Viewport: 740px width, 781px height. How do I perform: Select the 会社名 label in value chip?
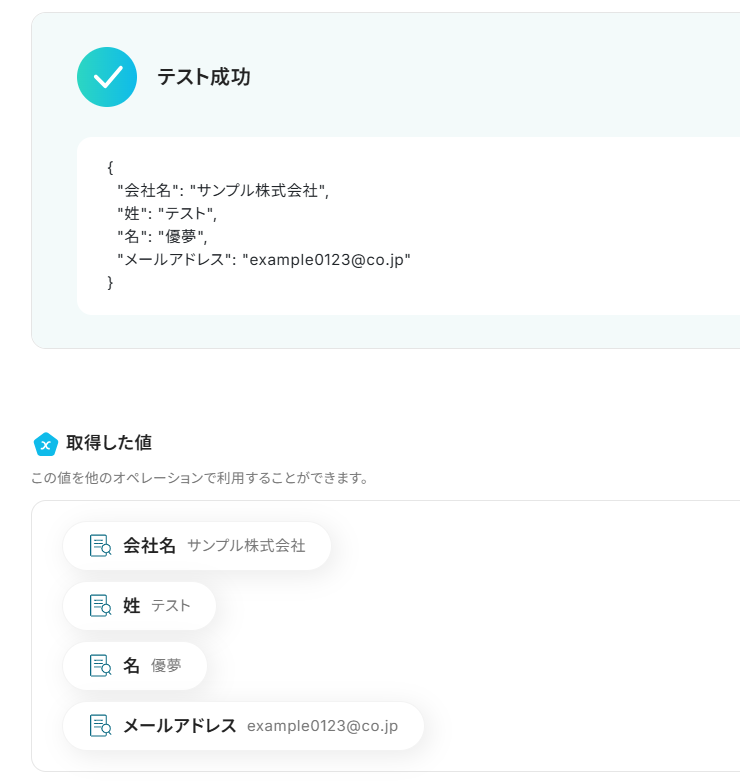(149, 546)
